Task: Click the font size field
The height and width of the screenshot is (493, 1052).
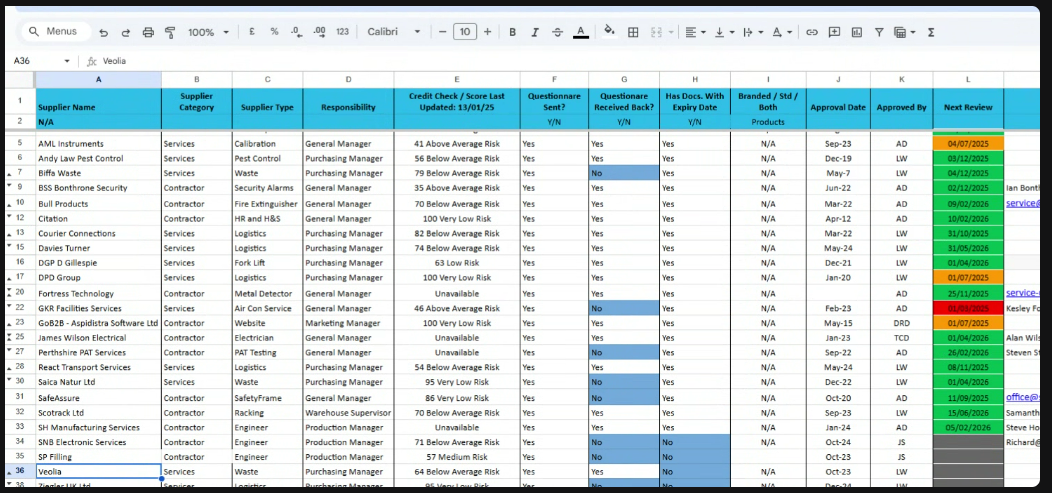Action: coord(465,32)
